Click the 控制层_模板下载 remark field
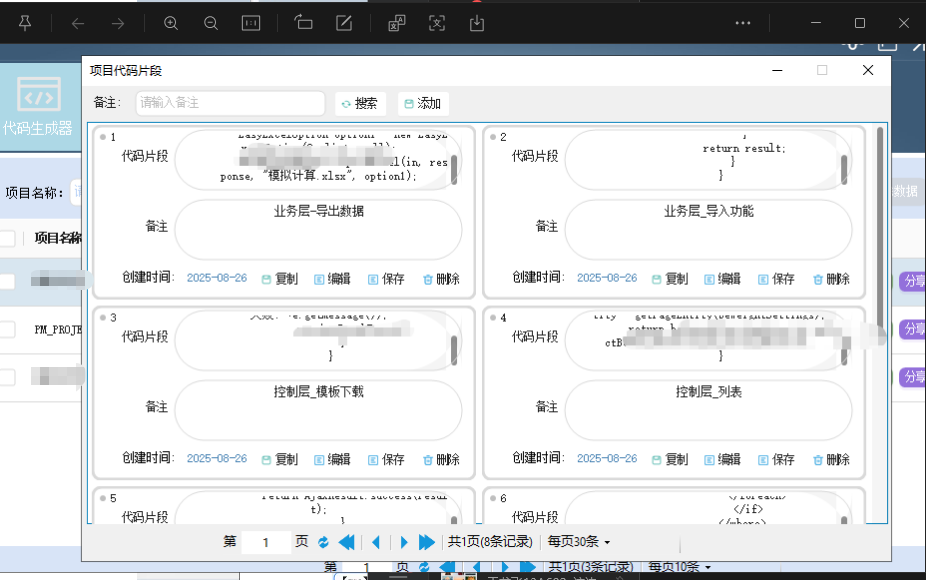The image size is (926, 580). (x=318, y=410)
